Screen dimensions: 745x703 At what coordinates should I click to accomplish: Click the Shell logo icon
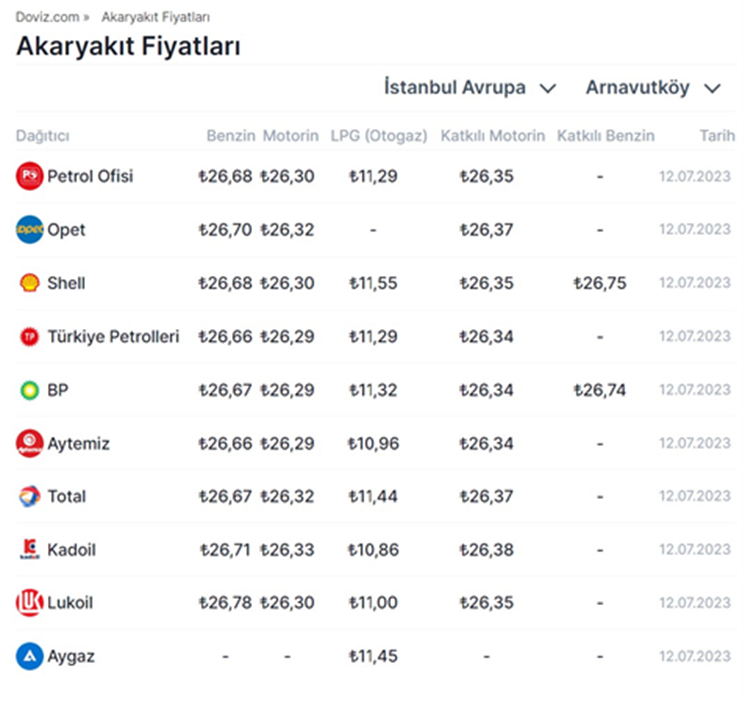click(30, 283)
